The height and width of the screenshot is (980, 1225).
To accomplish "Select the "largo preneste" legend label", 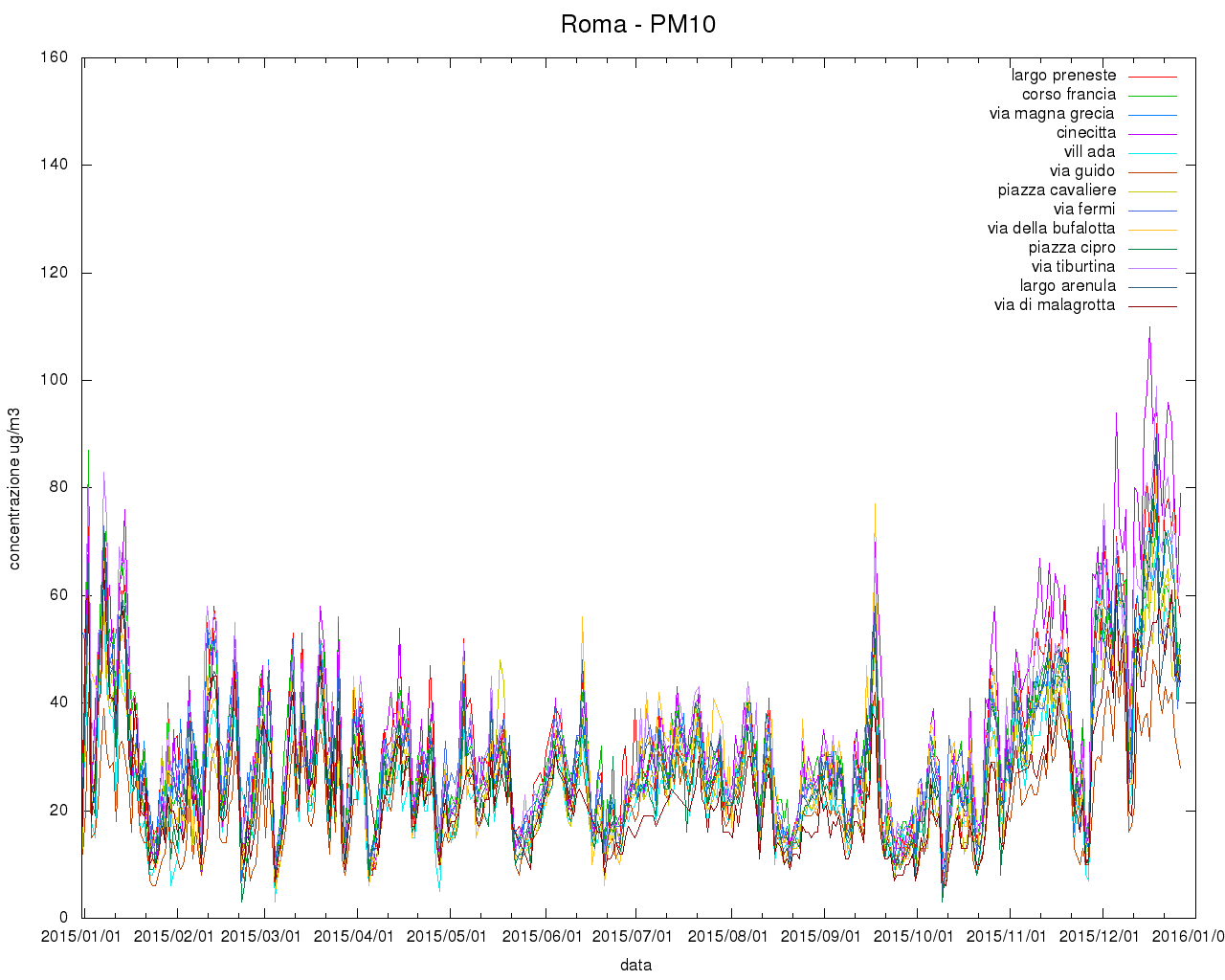I will pyautogui.click(x=1063, y=75).
